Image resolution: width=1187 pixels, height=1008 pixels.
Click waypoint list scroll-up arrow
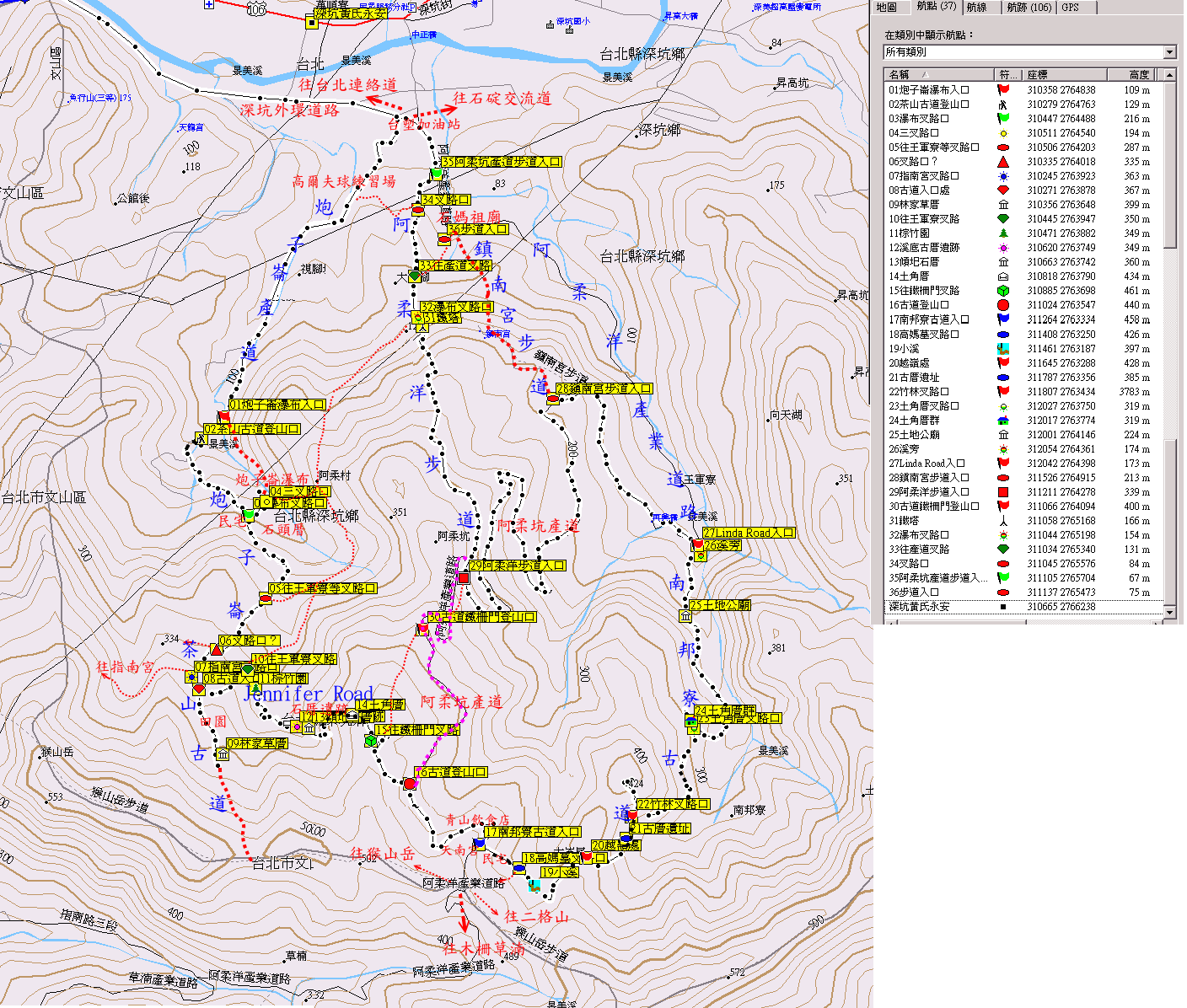[1169, 75]
